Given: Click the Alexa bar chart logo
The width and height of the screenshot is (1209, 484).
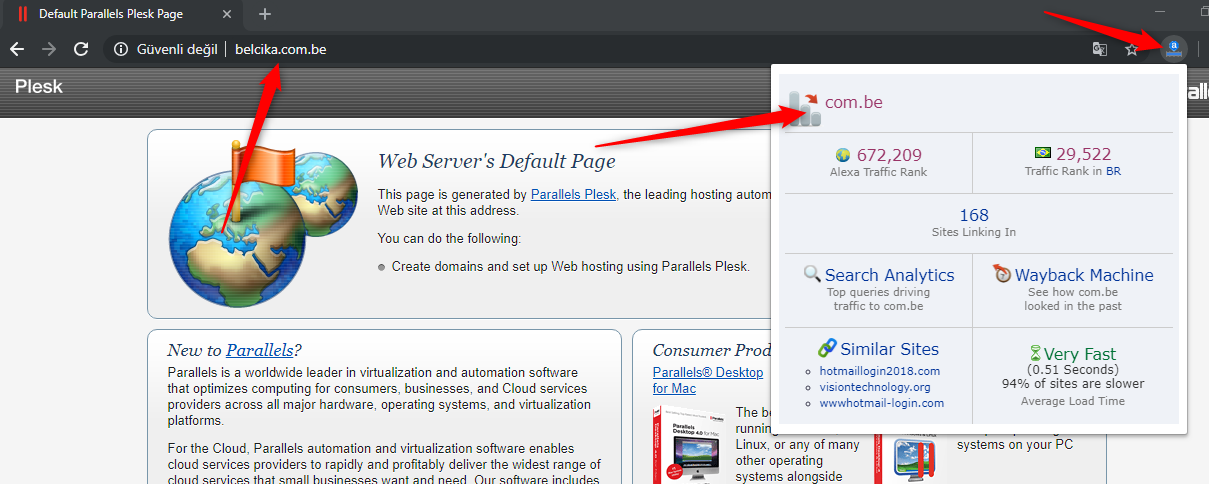Looking at the screenshot, I should 803,107.
